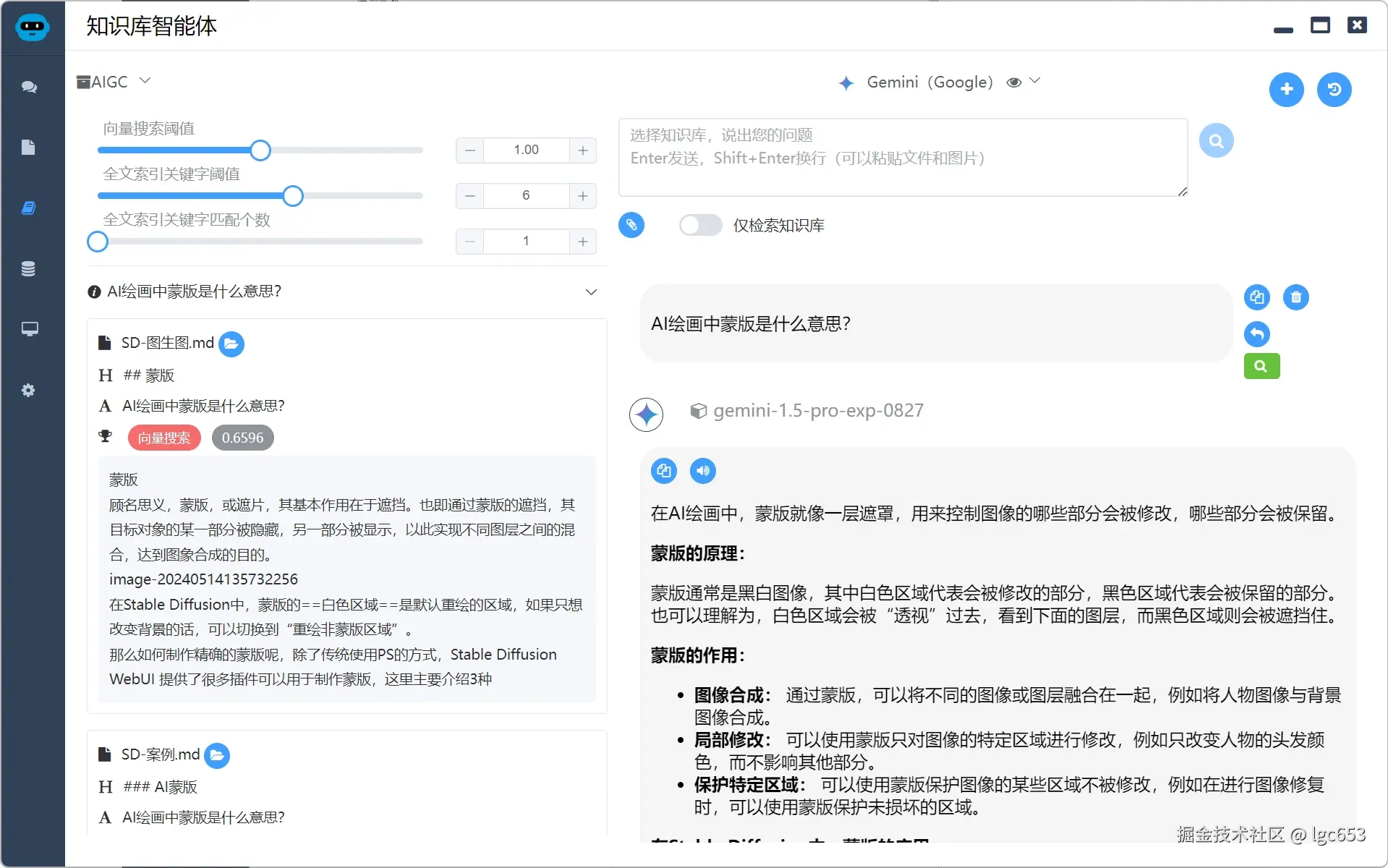Open the Gemini model selector dropdown
Image resolution: width=1388 pixels, height=868 pixels.
(x=1036, y=82)
